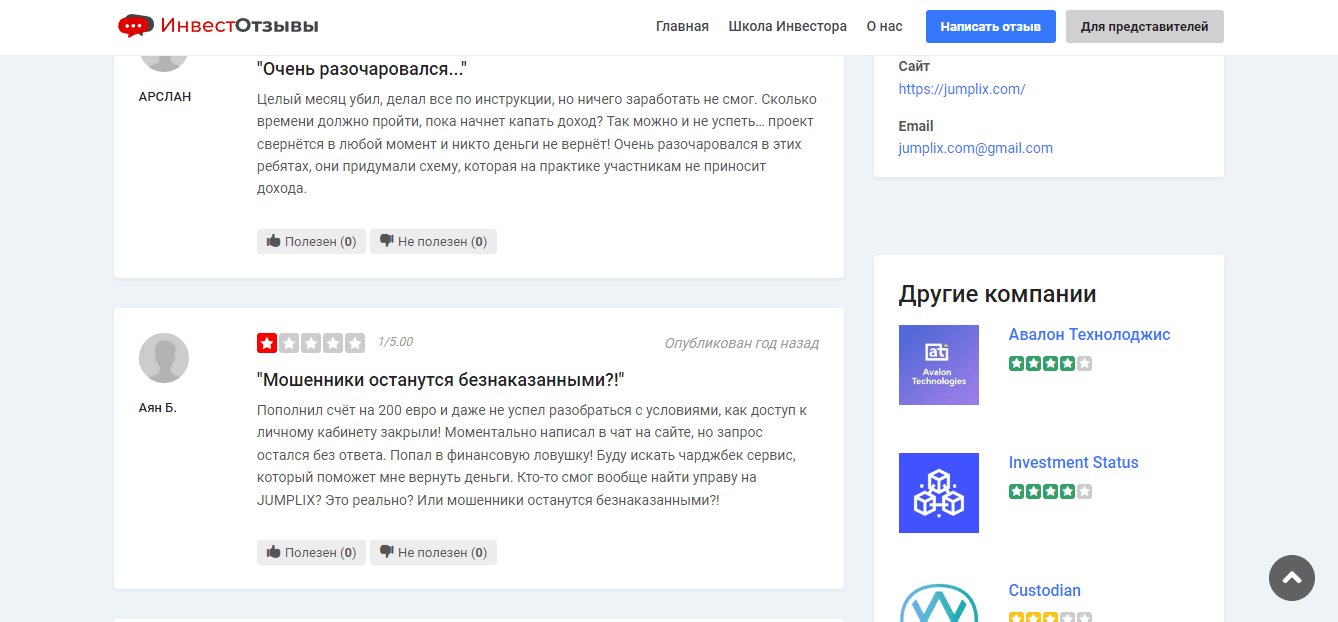Select the Avalon Technologies company logo

(938, 365)
